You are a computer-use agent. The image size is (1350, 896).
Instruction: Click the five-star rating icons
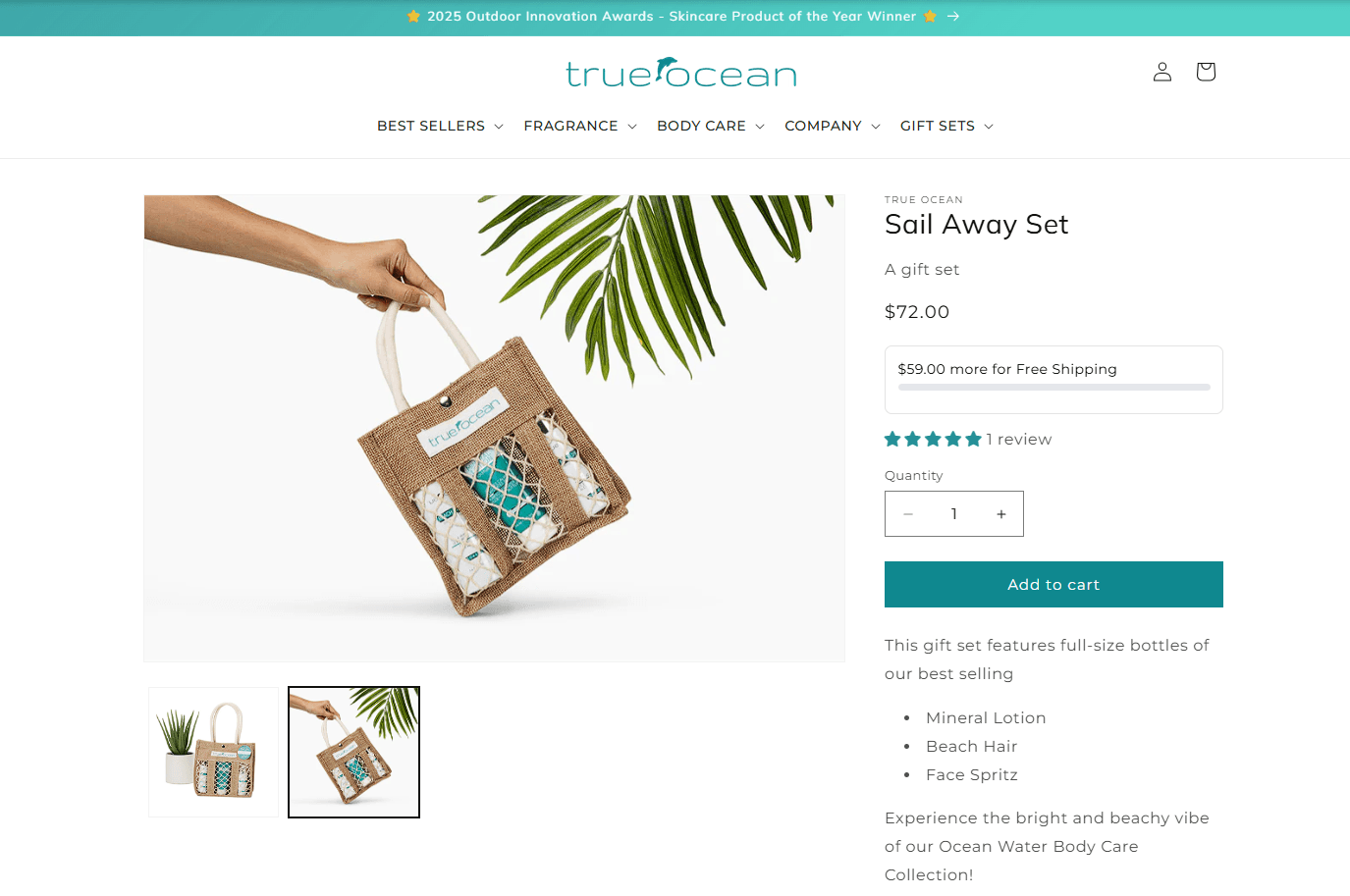(x=933, y=440)
